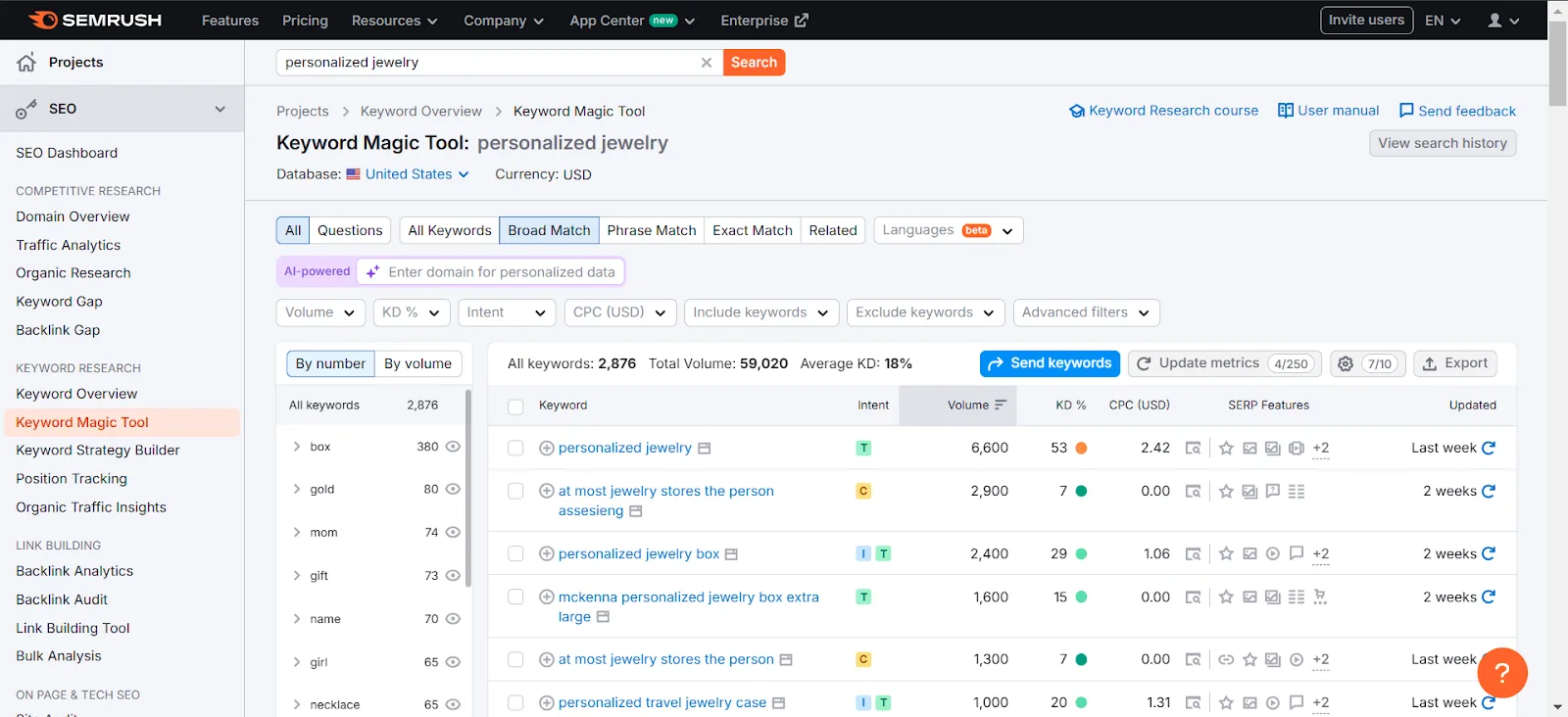Screen dimensions: 1568x717
Task: Switch to Phrase Match tab
Action: 652,230
